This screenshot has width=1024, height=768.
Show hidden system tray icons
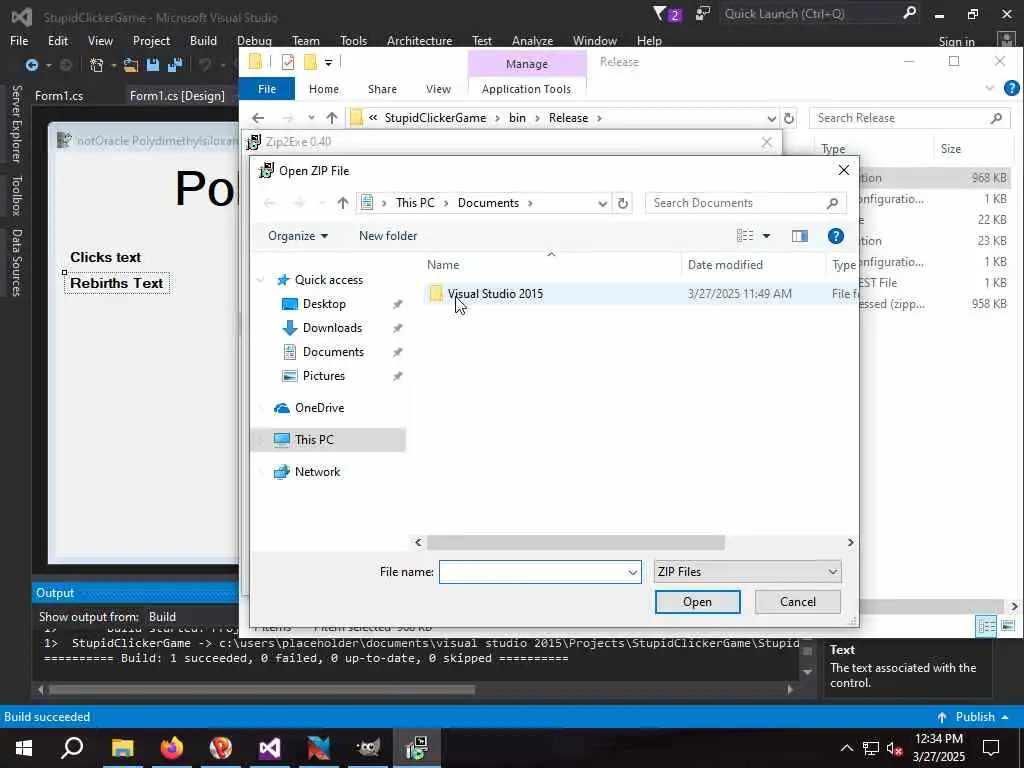[x=846, y=748]
